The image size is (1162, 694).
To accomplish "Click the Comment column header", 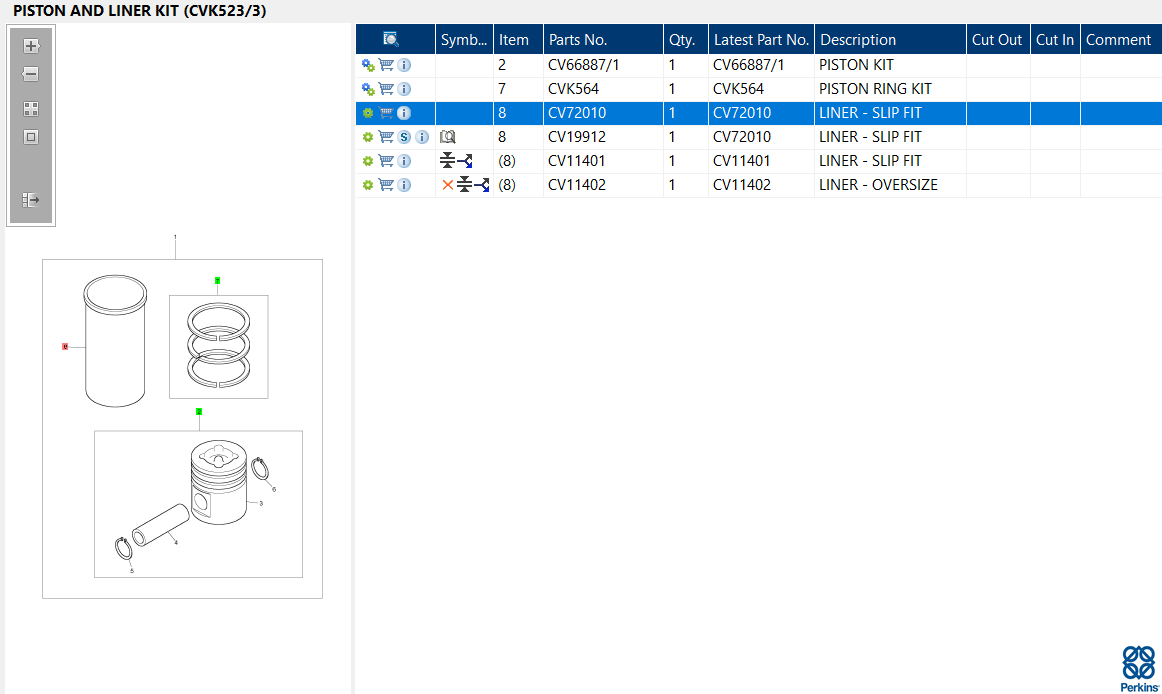I will [x=1120, y=39].
